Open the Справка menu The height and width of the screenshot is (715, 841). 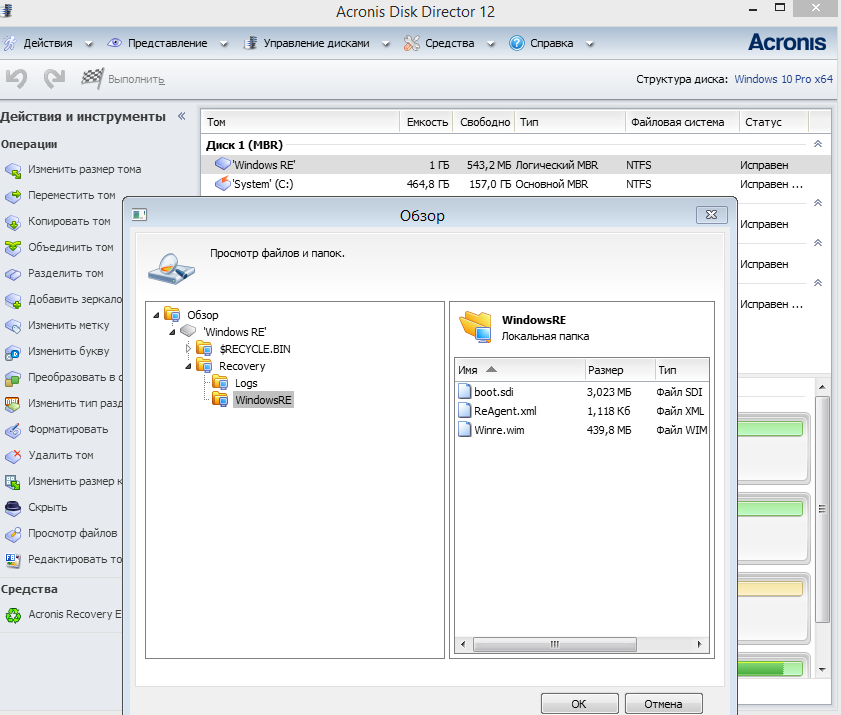click(551, 44)
